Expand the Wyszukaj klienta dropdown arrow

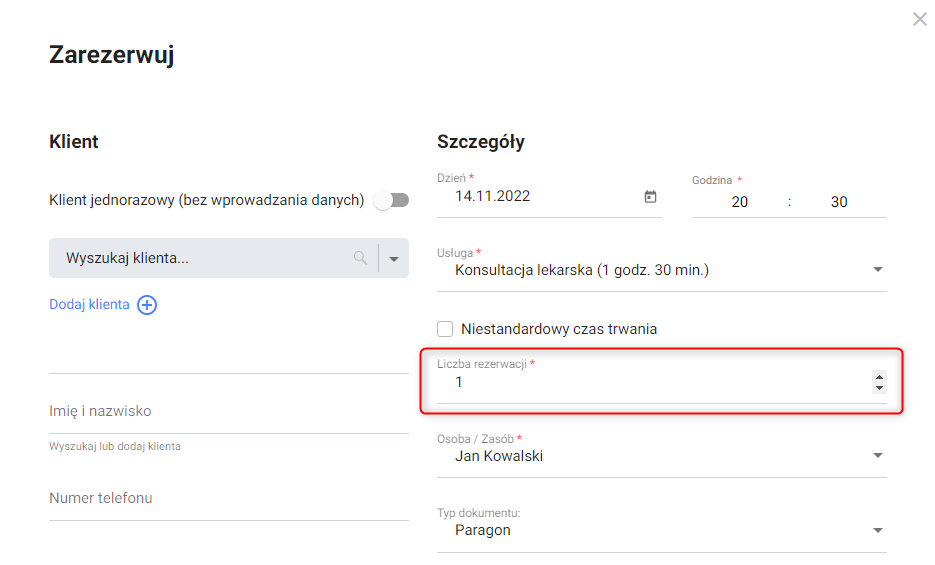point(394,258)
